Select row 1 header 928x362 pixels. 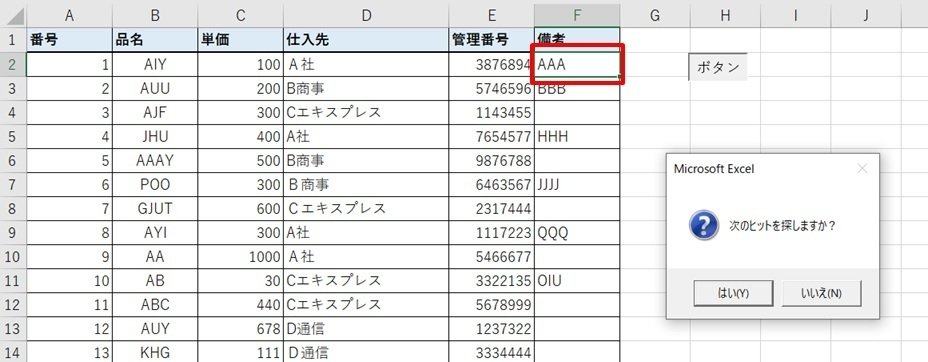pyautogui.click(x=13, y=40)
